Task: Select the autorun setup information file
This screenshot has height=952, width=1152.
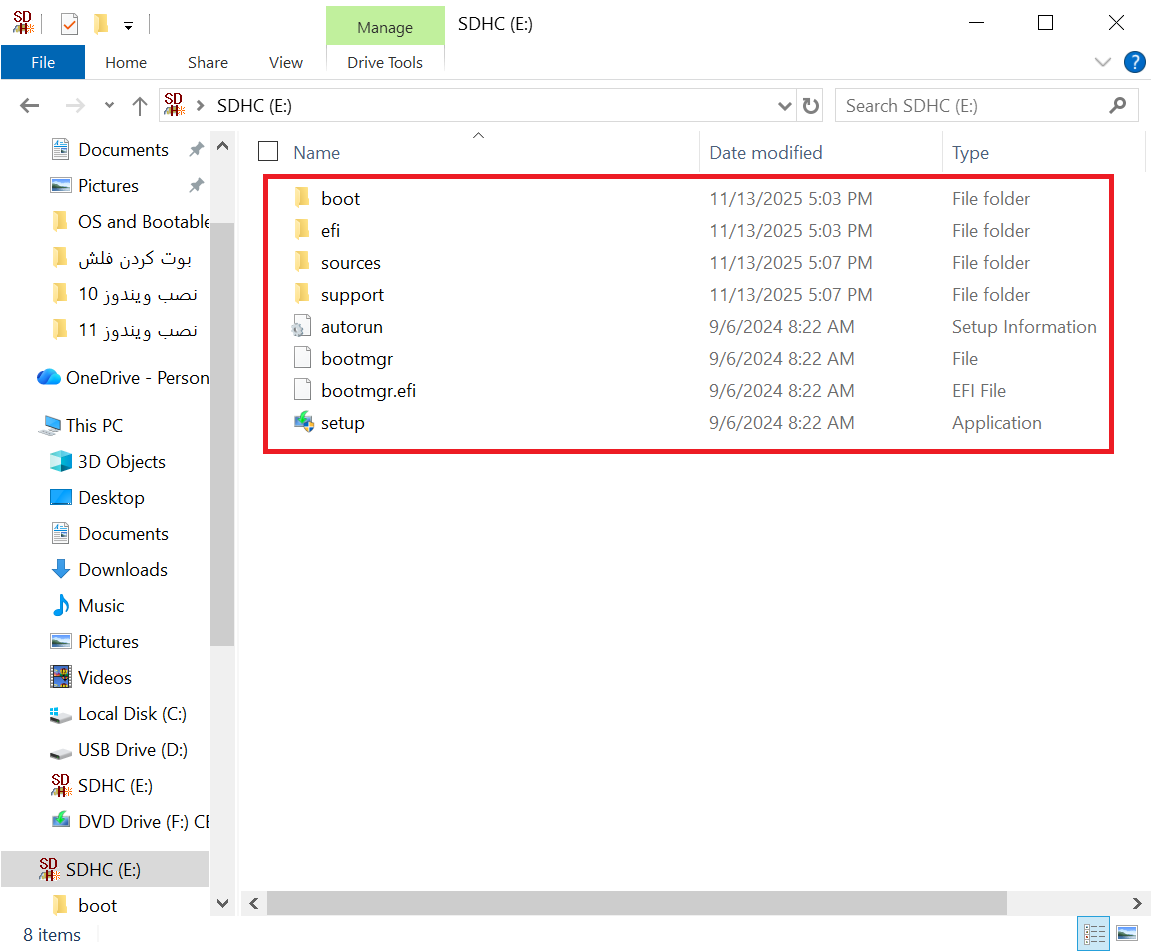Action: [351, 327]
